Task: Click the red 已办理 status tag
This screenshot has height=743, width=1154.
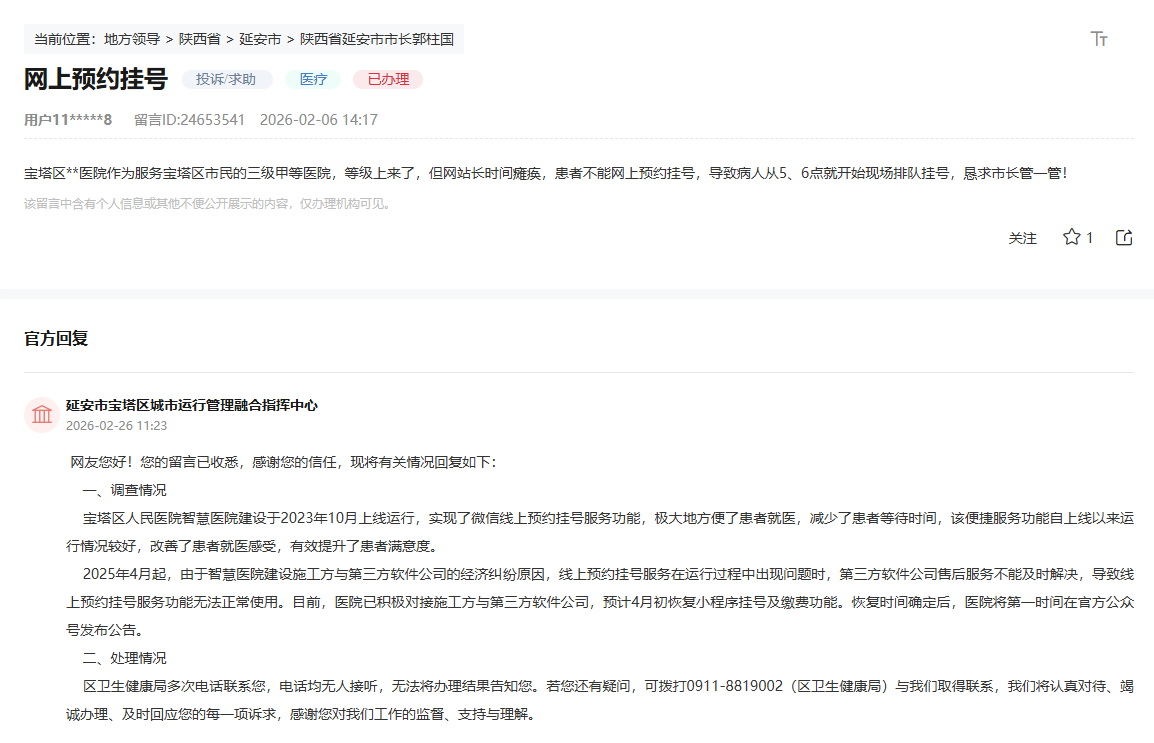Action: tap(386, 78)
